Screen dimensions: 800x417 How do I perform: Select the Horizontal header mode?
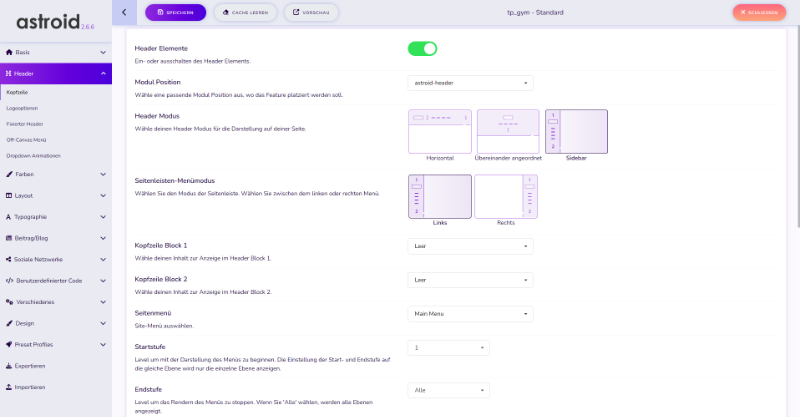click(x=440, y=131)
